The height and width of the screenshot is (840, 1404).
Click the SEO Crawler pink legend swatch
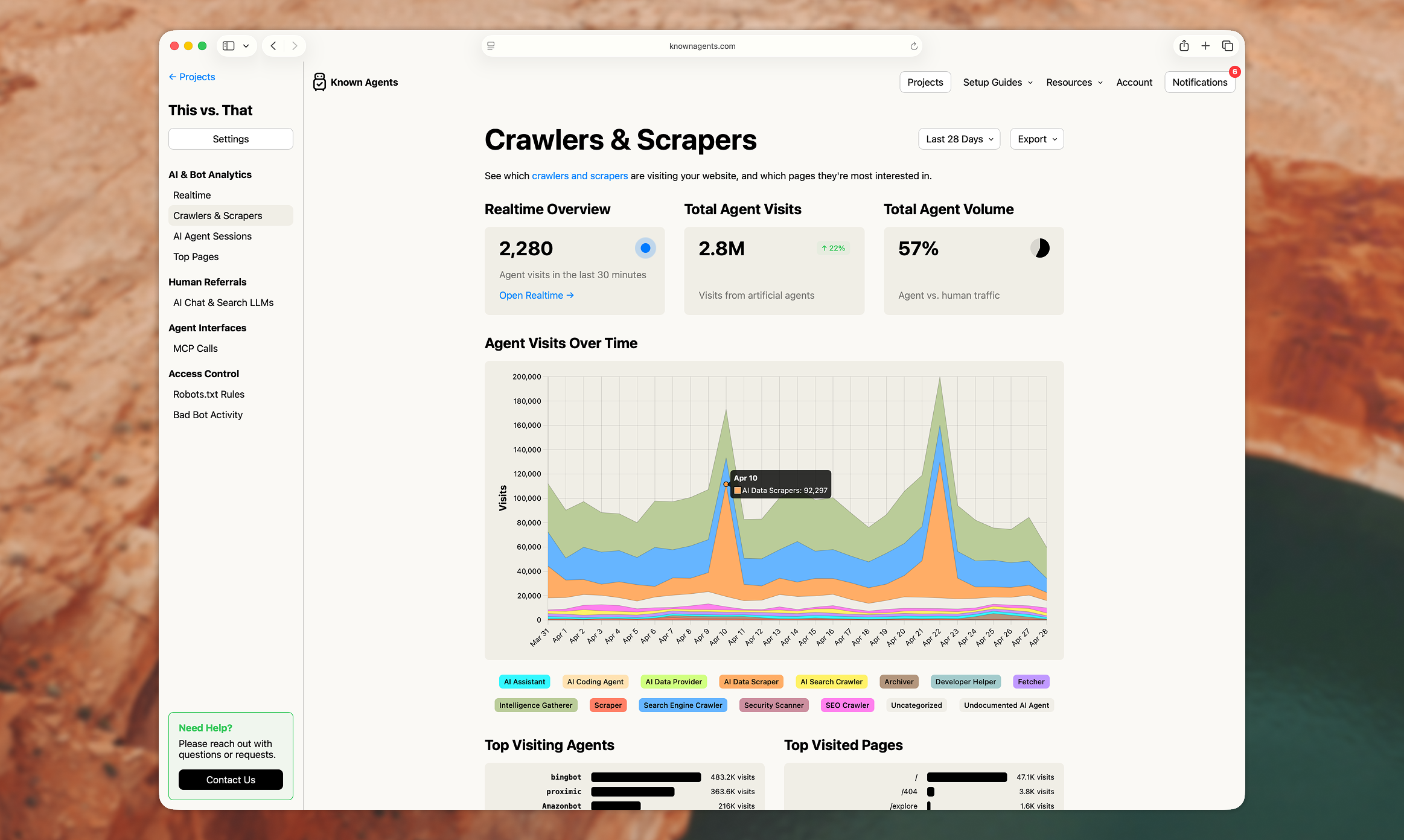[847, 705]
